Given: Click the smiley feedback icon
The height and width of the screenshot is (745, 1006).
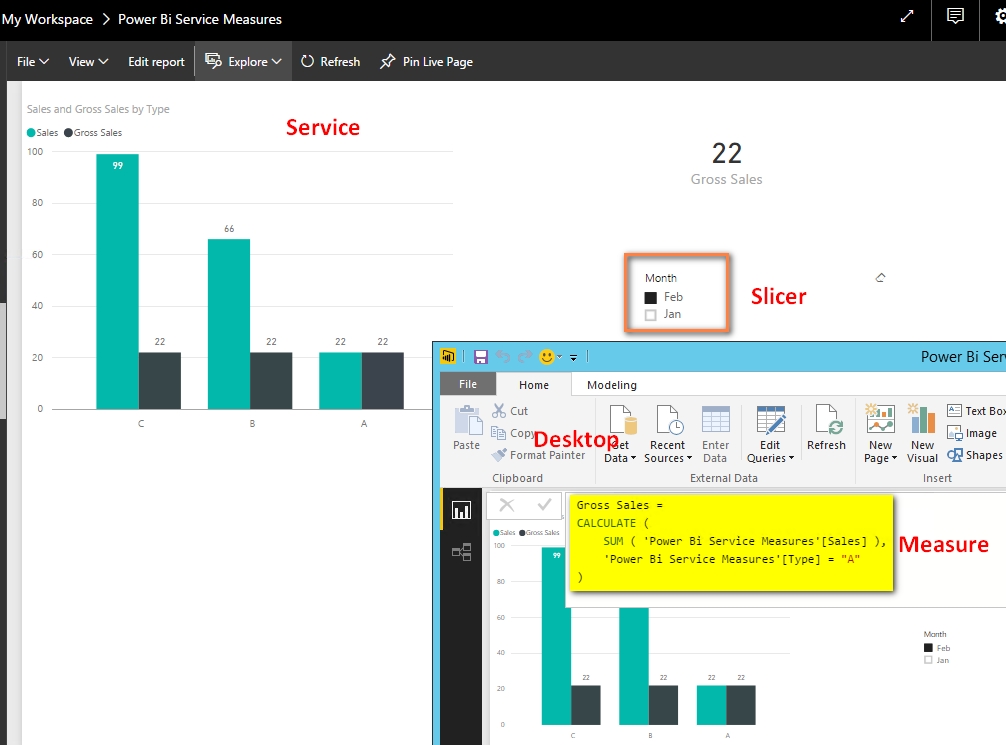Looking at the screenshot, I should point(547,357).
